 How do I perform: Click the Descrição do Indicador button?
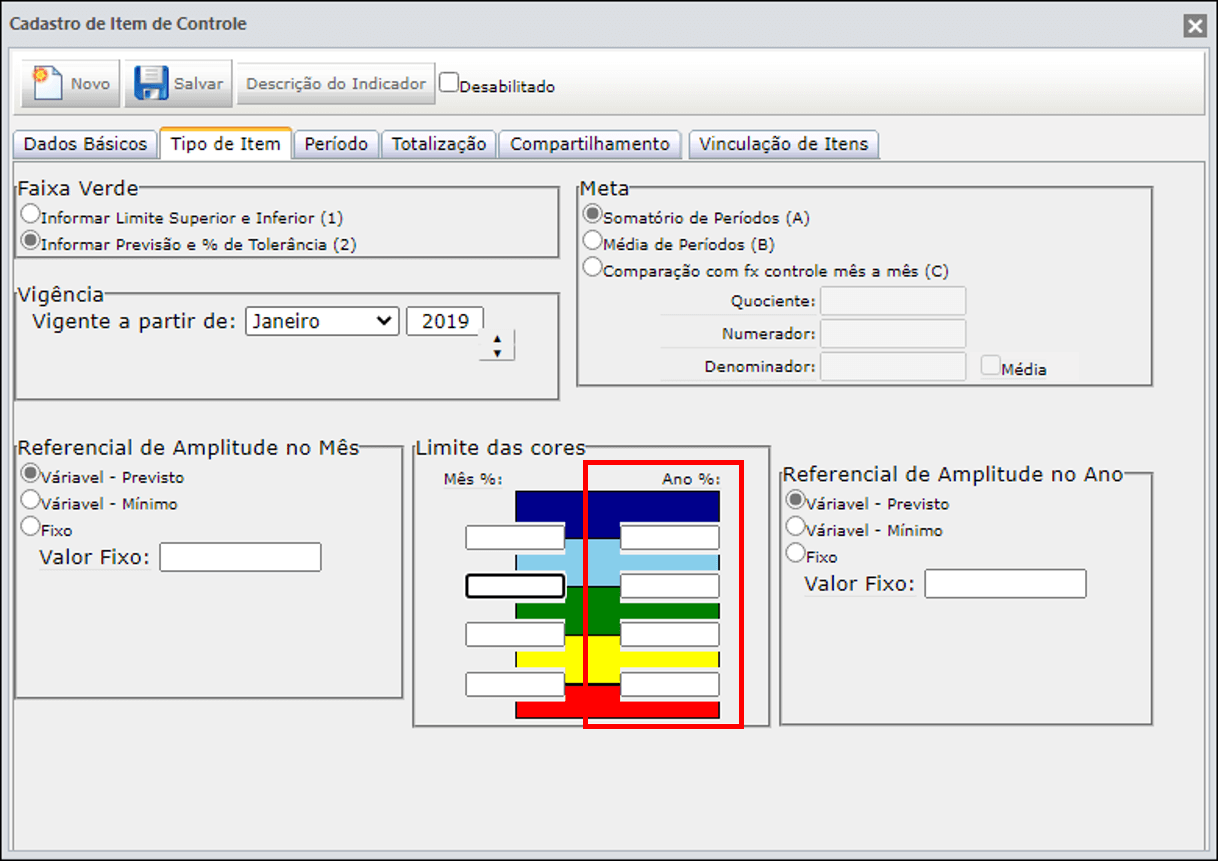(x=336, y=84)
